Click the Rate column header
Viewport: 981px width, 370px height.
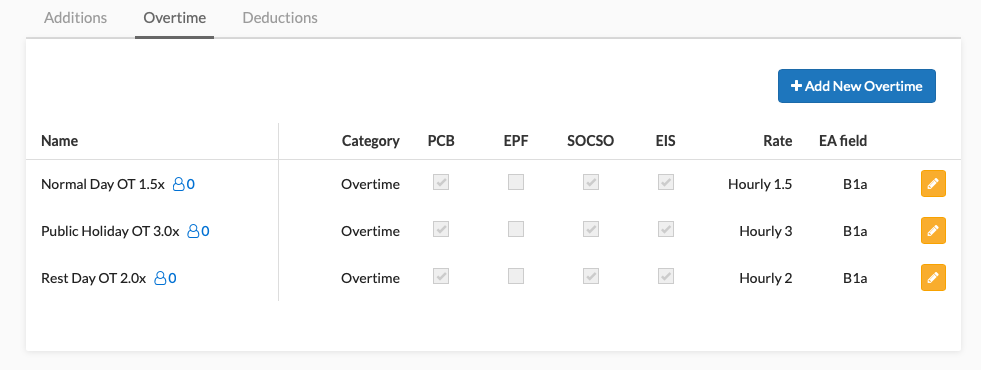click(x=778, y=141)
